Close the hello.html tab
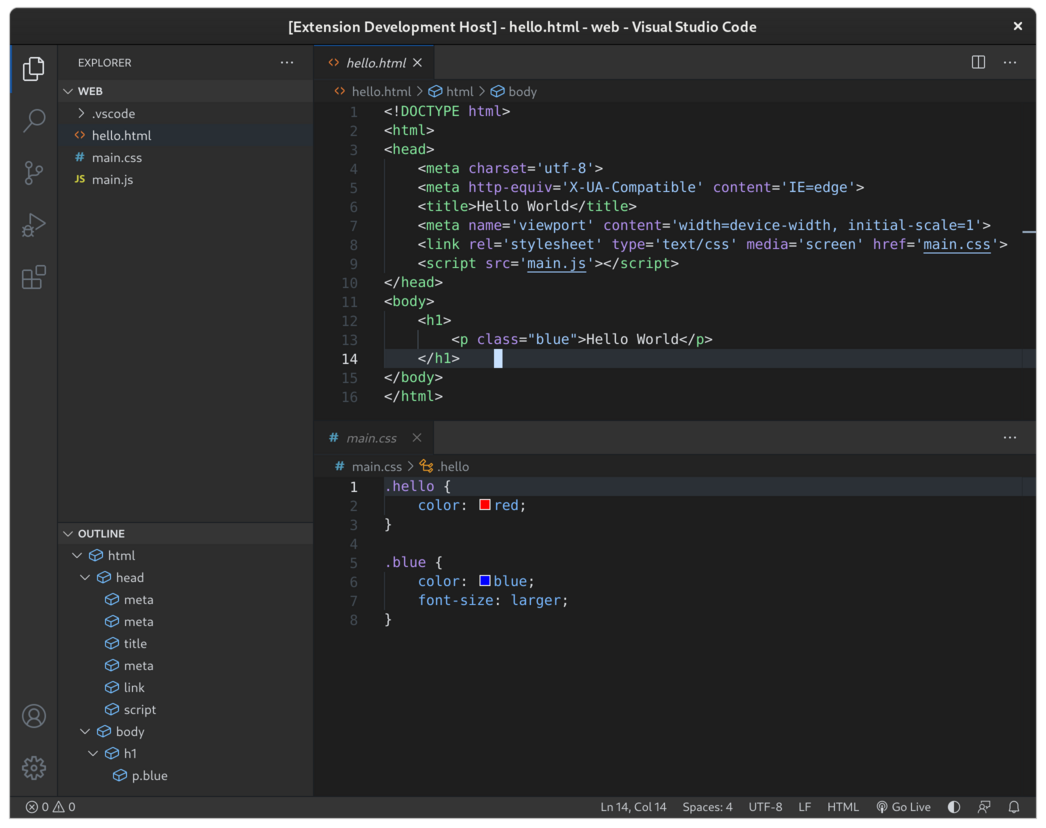The height and width of the screenshot is (828, 1046). coord(418,63)
